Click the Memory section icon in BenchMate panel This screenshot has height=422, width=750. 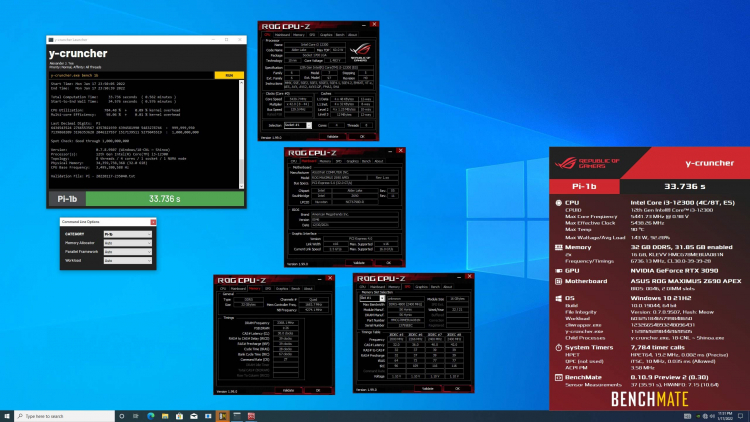tap(557, 246)
